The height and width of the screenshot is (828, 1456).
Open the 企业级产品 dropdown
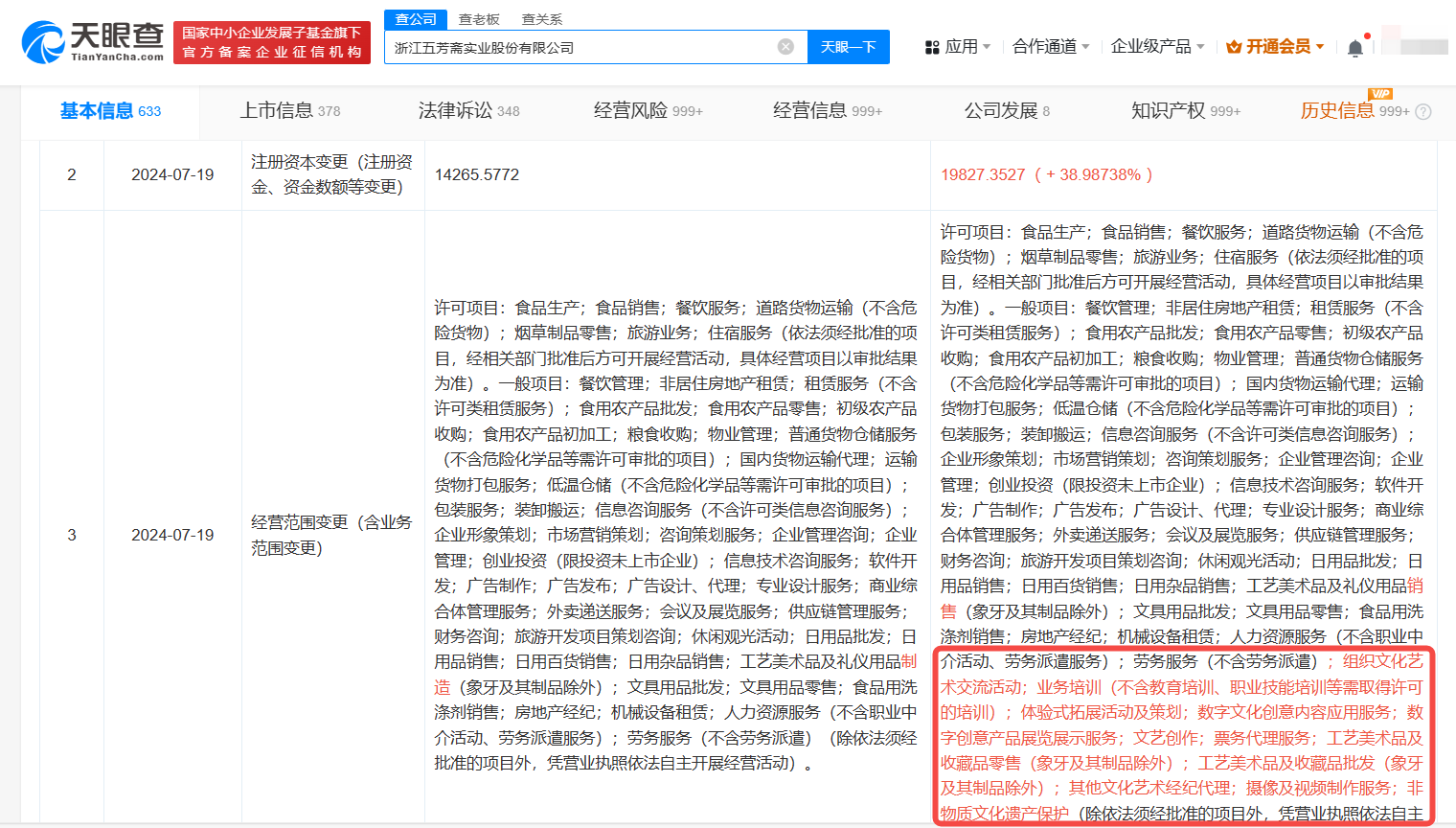pyautogui.click(x=1156, y=47)
